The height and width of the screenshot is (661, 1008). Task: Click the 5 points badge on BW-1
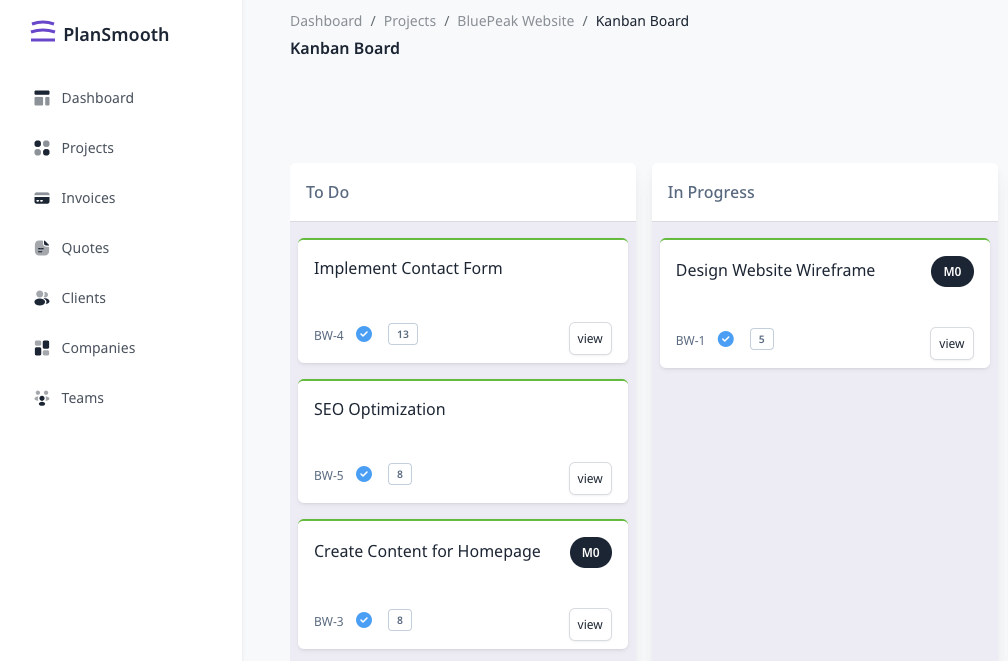click(x=762, y=339)
